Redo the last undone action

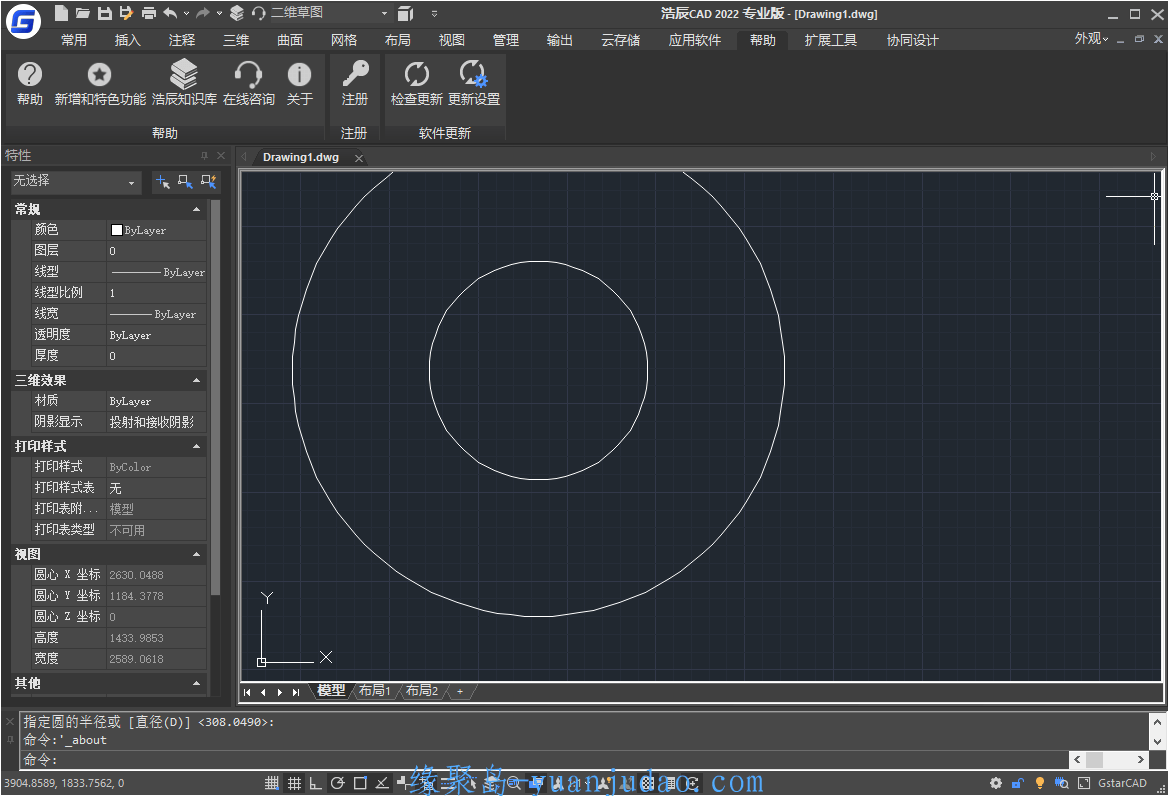pos(203,13)
